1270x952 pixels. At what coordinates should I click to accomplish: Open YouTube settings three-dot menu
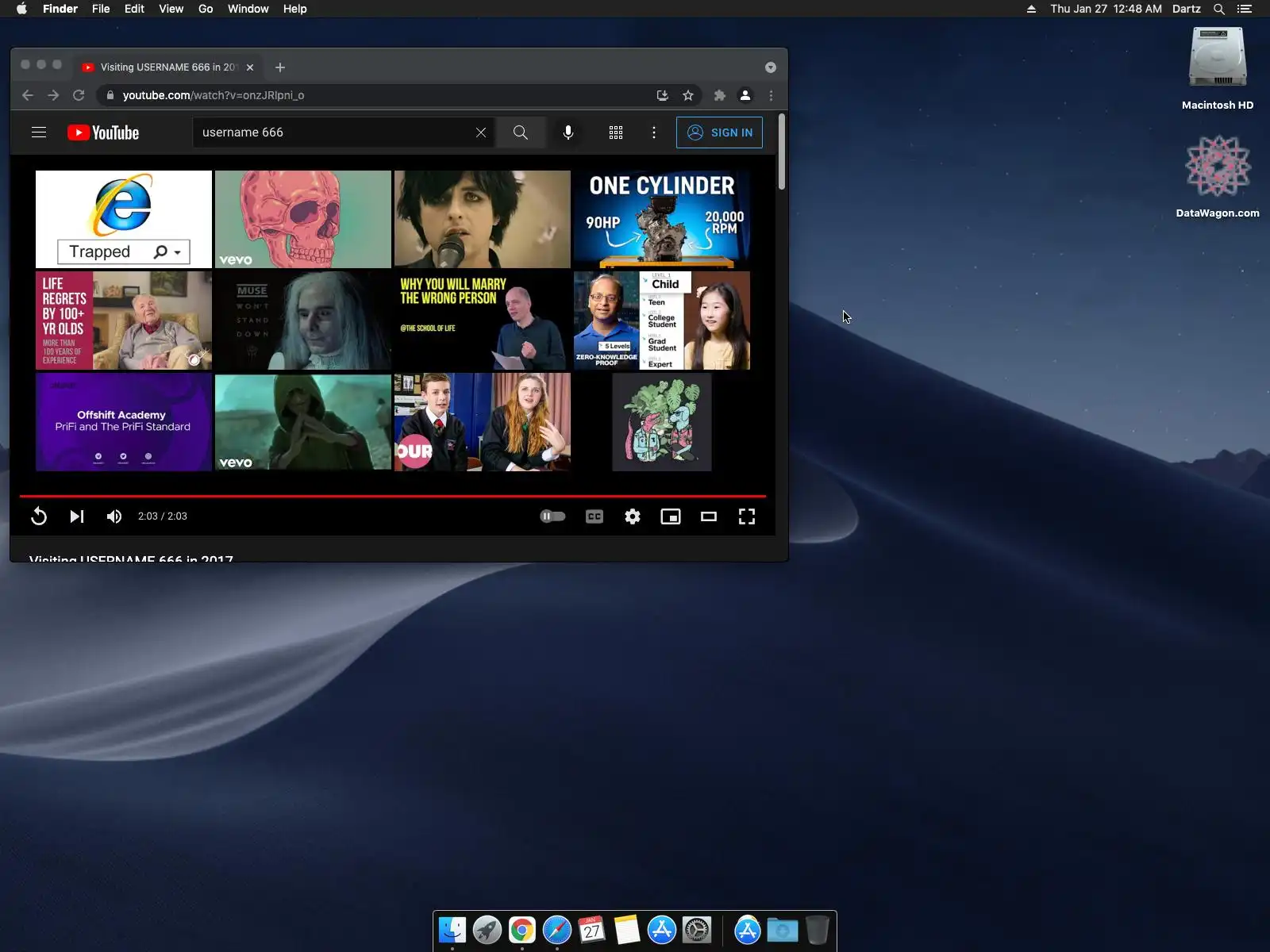coord(654,132)
